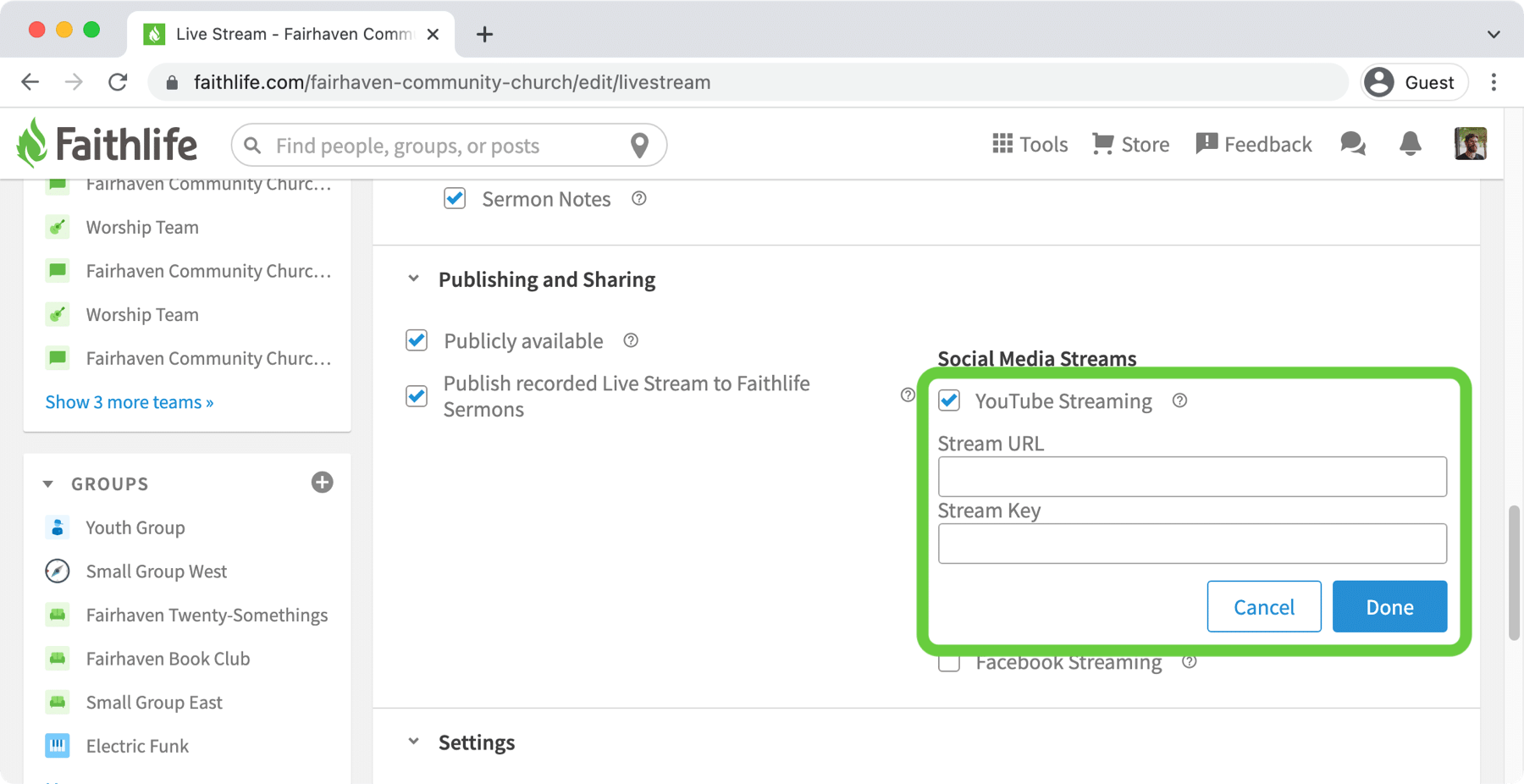Open help for Publish recorded Live Stream
1524x784 pixels.
(x=908, y=395)
